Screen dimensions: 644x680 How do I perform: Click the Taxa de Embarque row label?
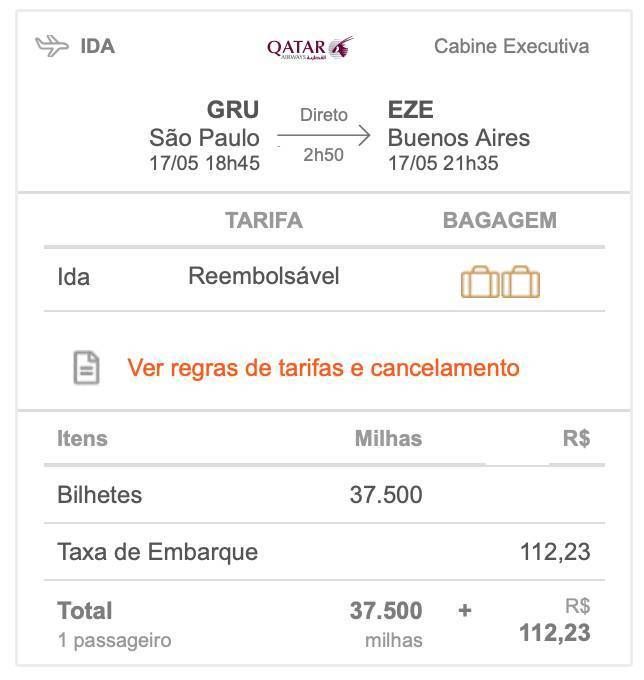click(x=157, y=552)
